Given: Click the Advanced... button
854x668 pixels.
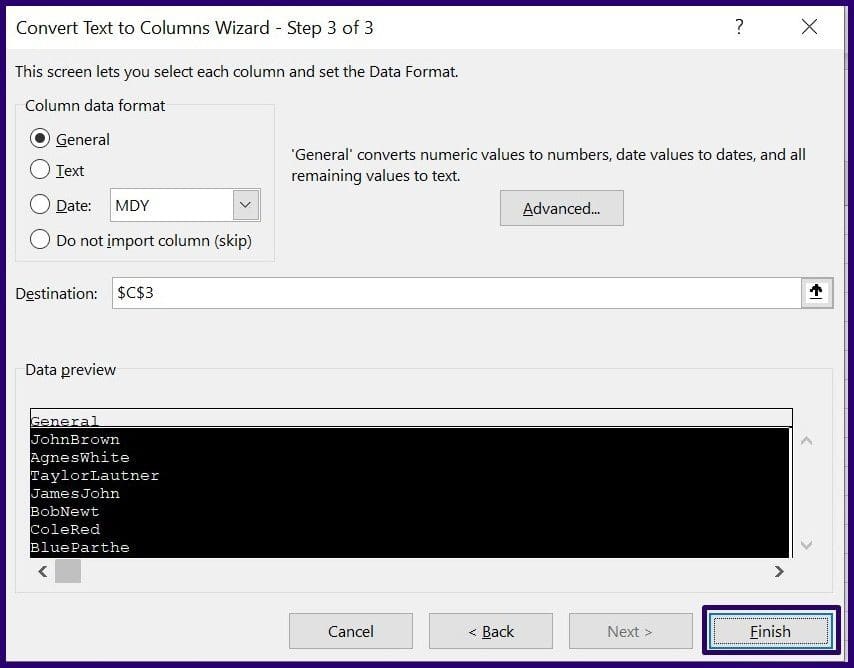Looking at the screenshot, I should pos(562,208).
